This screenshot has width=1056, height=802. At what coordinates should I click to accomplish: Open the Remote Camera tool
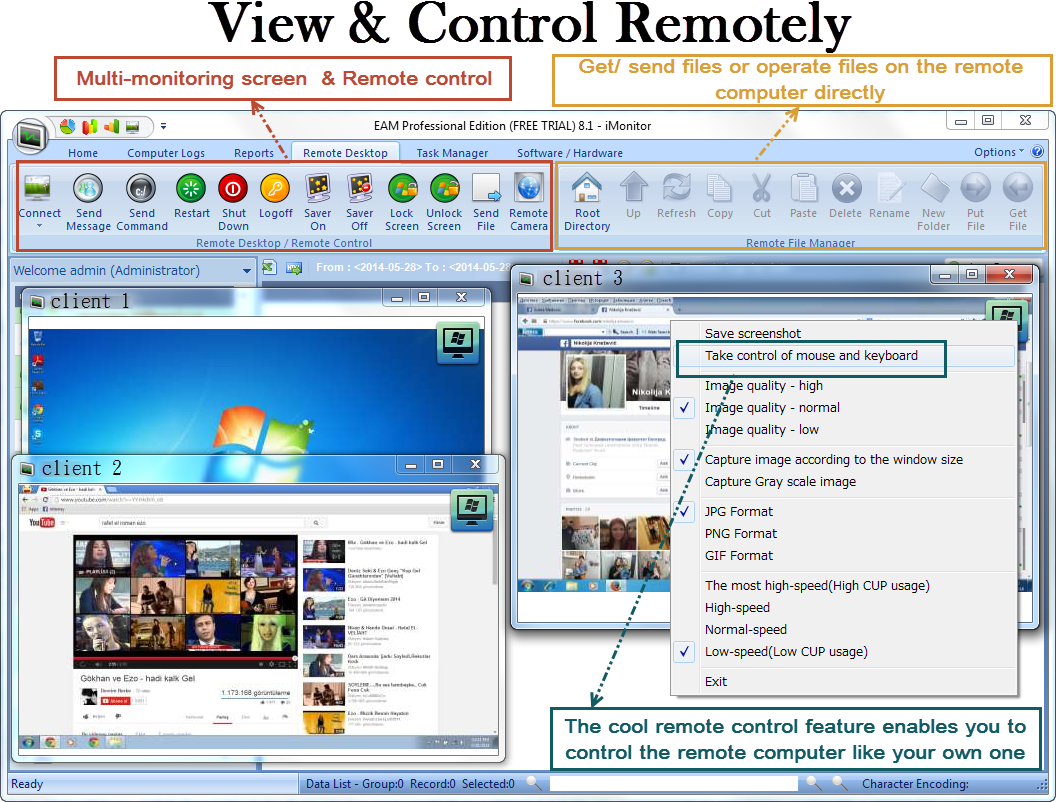(528, 189)
